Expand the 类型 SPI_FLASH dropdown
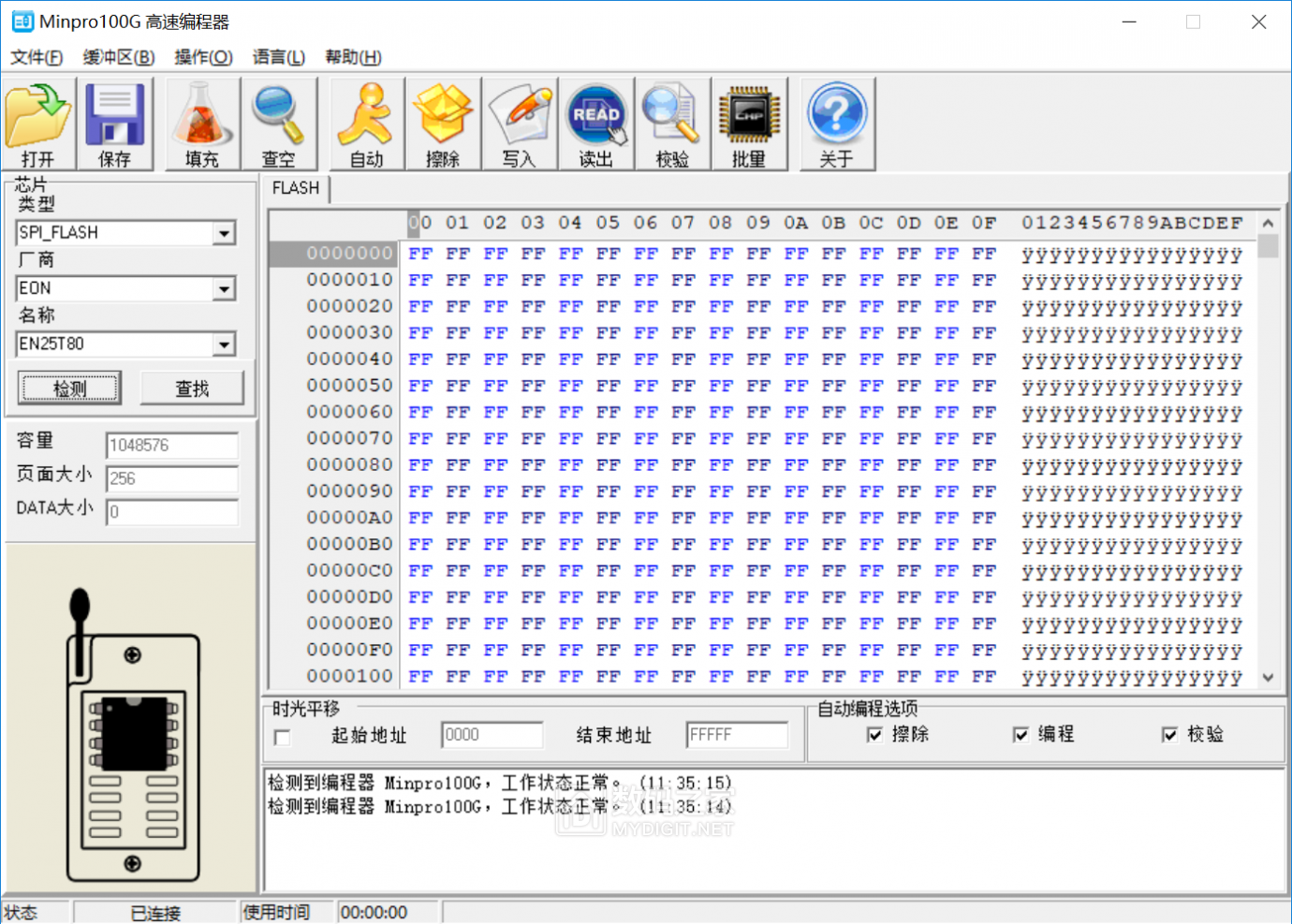 pyautogui.click(x=224, y=233)
